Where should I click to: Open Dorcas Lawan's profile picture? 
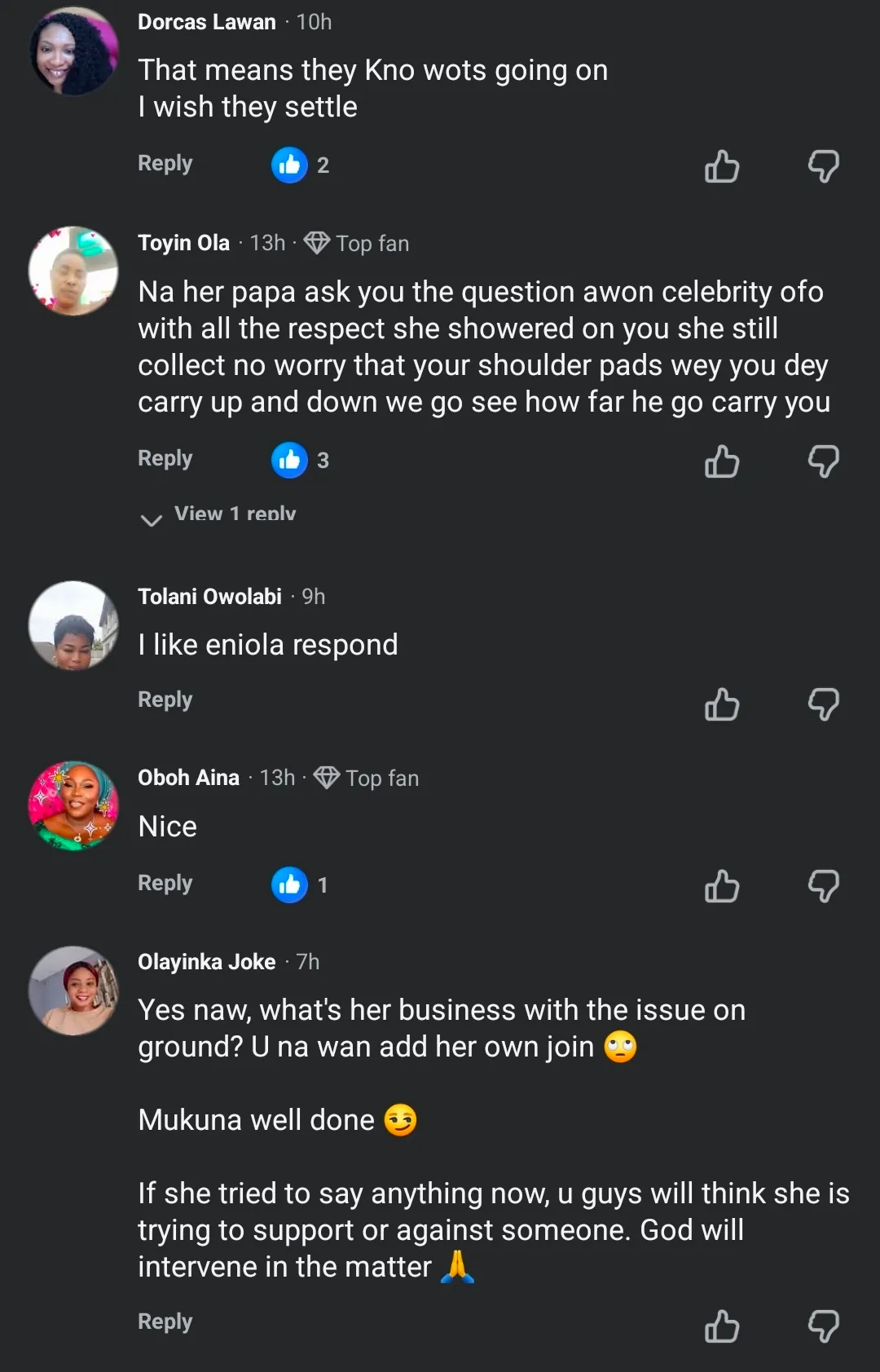(x=73, y=51)
